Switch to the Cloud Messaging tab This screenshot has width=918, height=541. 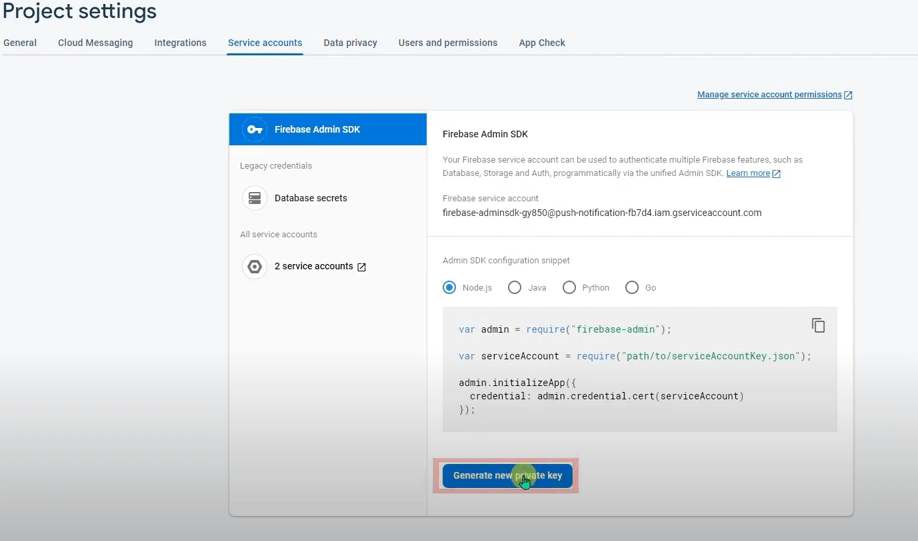95,43
